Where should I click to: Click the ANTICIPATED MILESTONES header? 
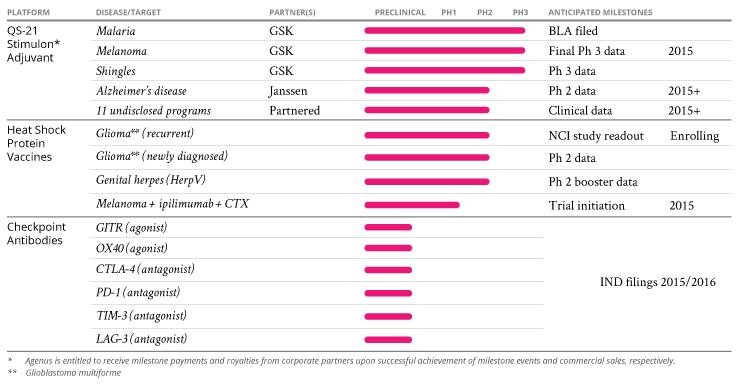[x=600, y=13]
